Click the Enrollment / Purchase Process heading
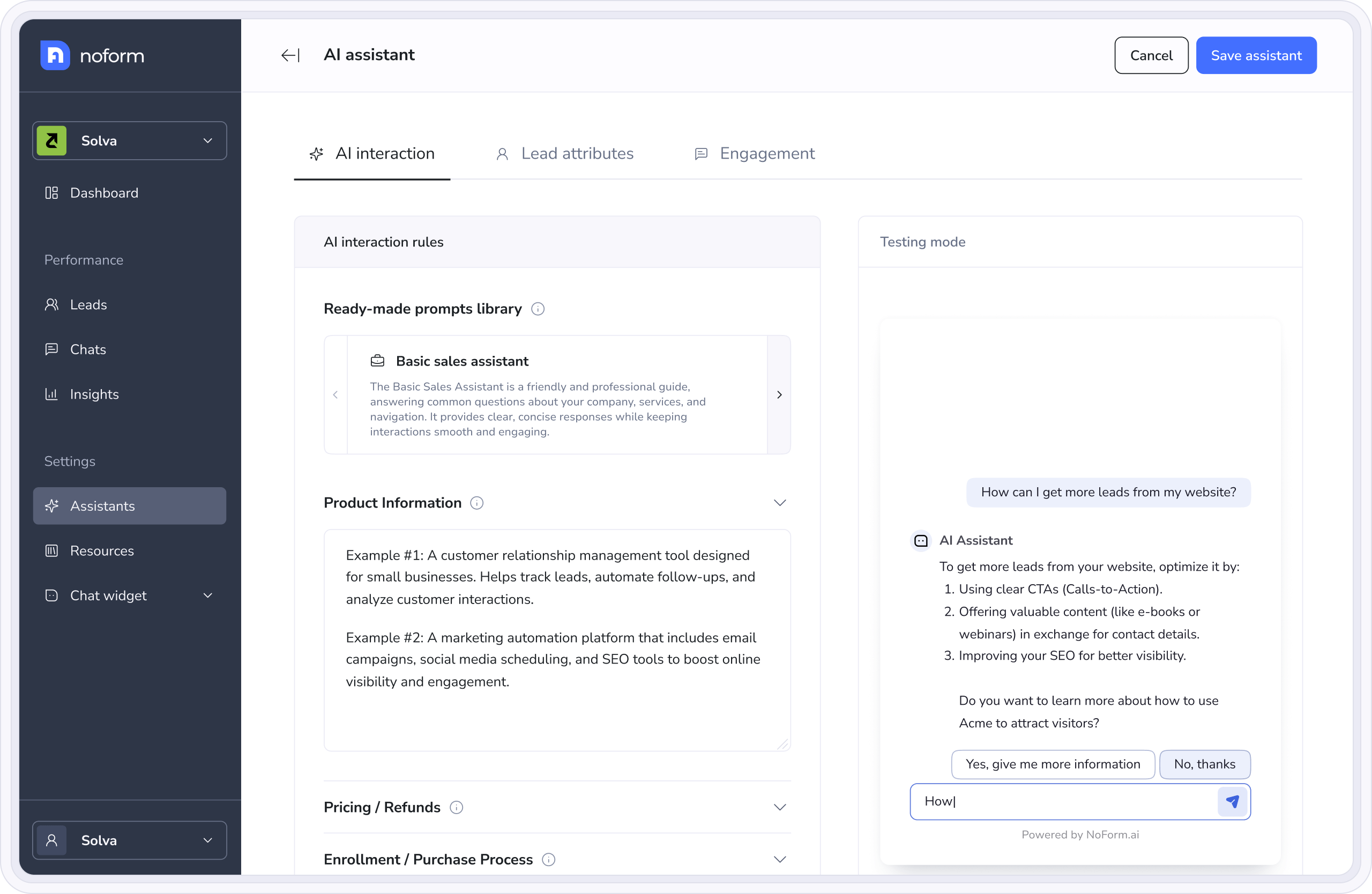This screenshot has height=894, width=1372. coord(428,860)
